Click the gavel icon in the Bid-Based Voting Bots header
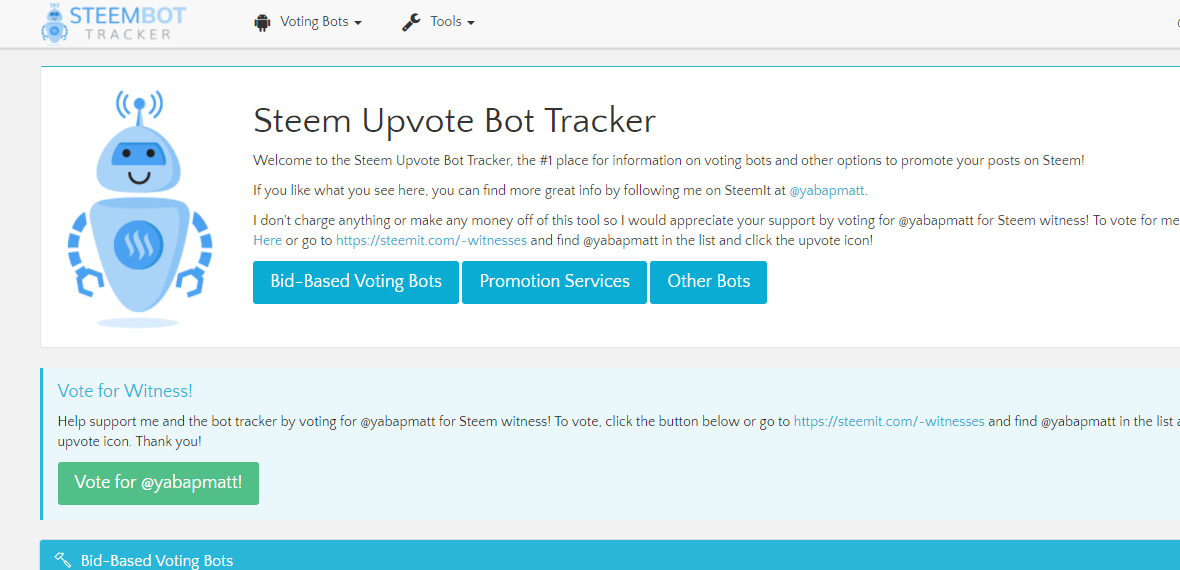Viewport: 1180px width, 570px height. pos(63,559)
